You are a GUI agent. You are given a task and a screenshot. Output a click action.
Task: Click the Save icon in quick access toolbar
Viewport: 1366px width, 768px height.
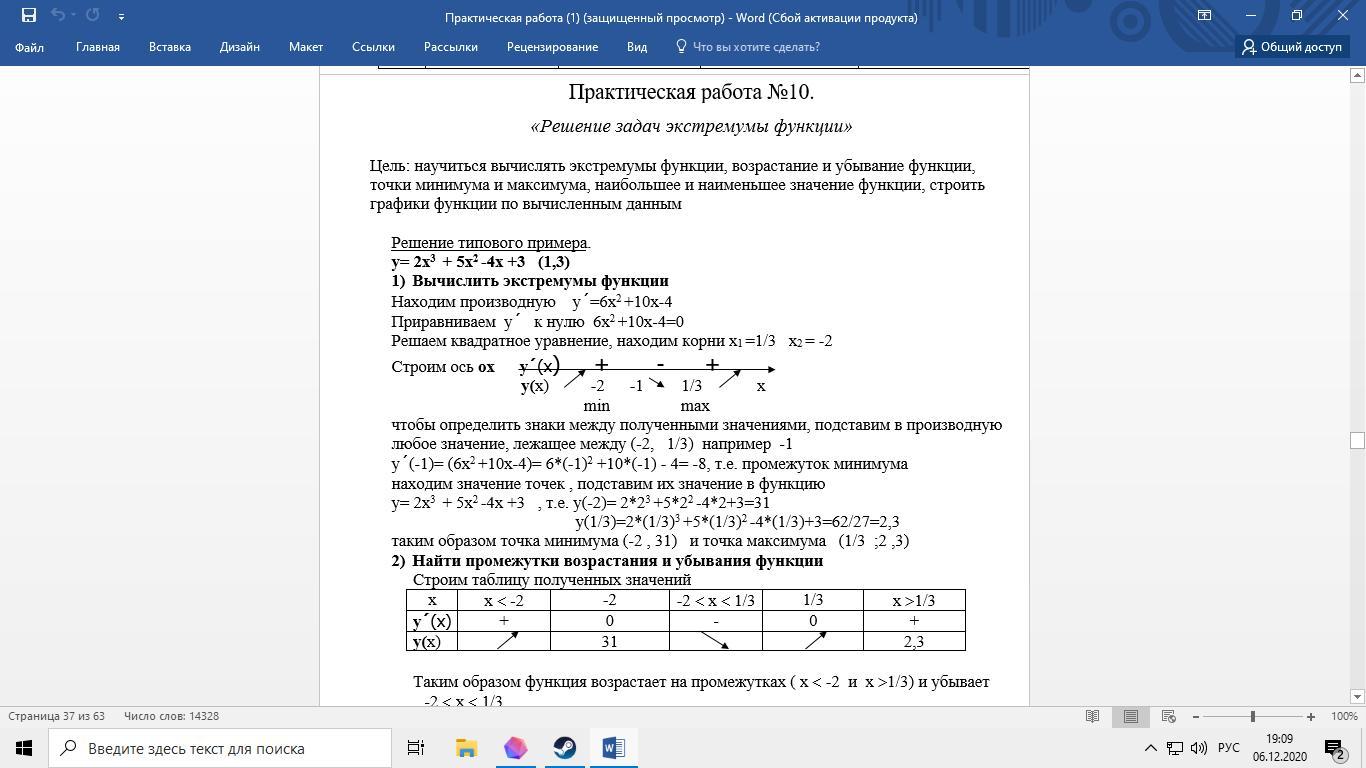[x=29, y=15]
